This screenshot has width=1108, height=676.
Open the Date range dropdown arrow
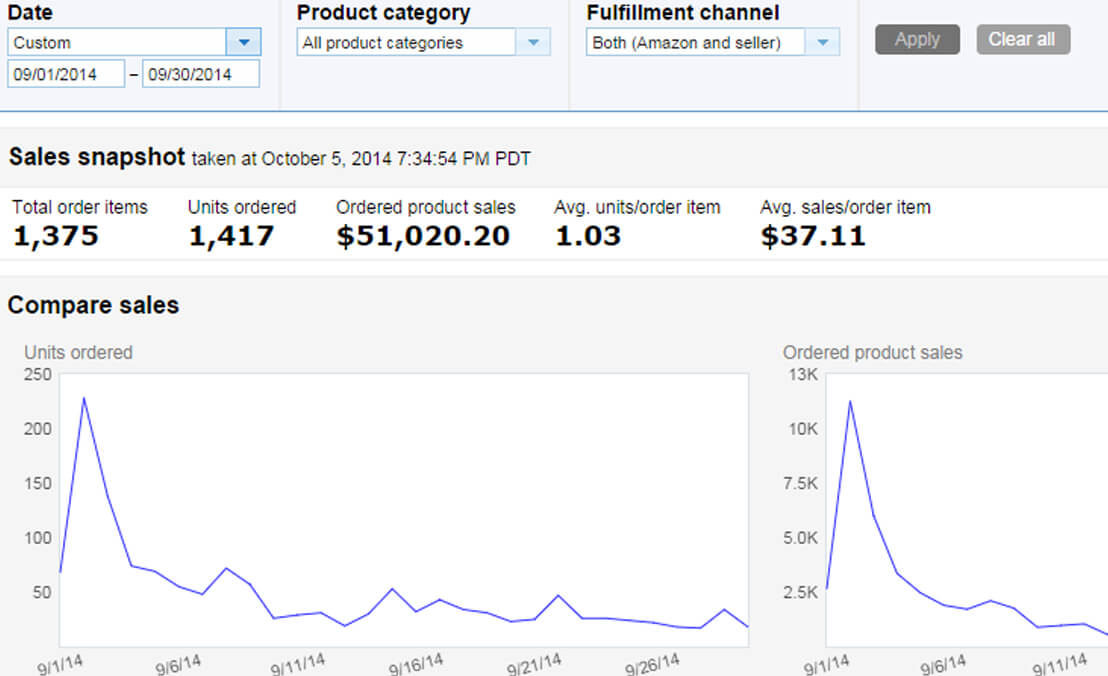pos(244,42)
